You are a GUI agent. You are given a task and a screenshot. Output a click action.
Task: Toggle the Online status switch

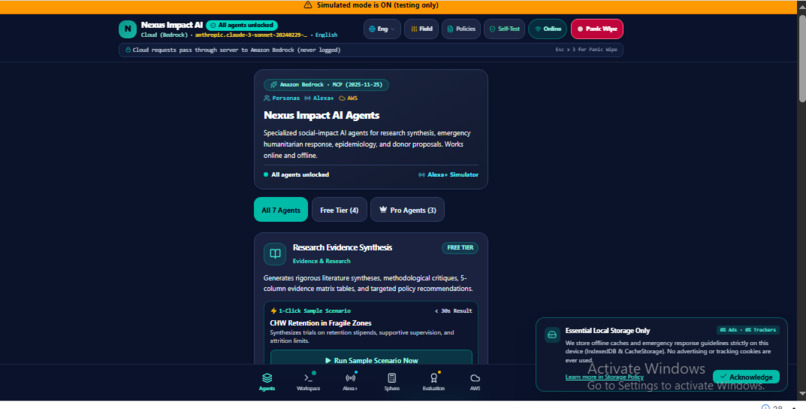point(547,29)
